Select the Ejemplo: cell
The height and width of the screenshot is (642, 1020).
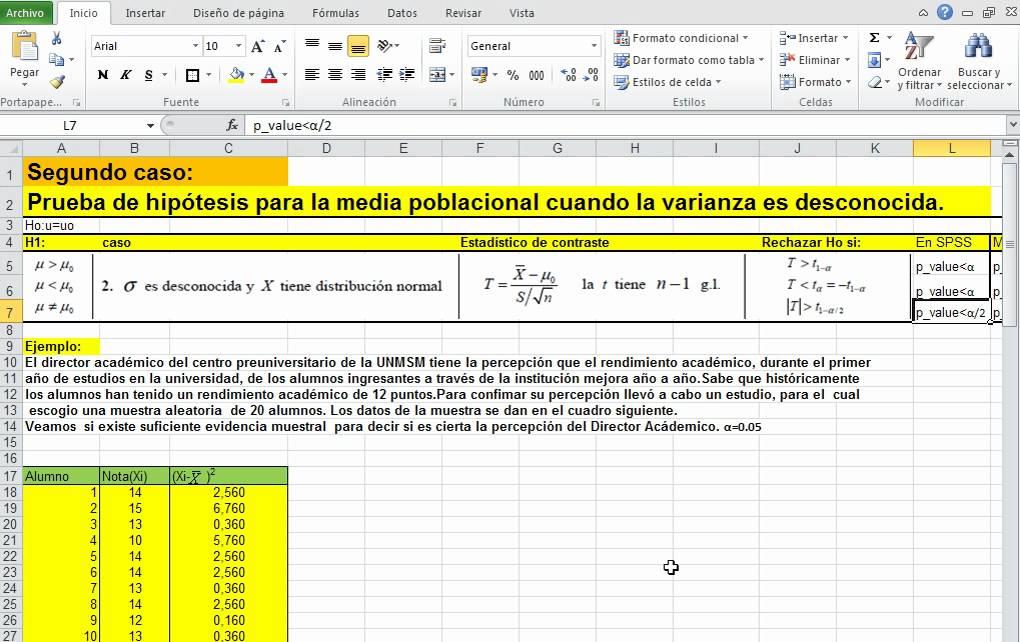point(61,346)
